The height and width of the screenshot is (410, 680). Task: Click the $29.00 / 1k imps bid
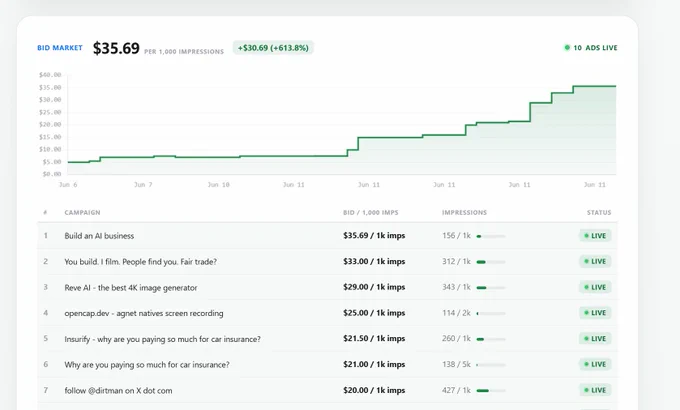(x=374, y=287)
